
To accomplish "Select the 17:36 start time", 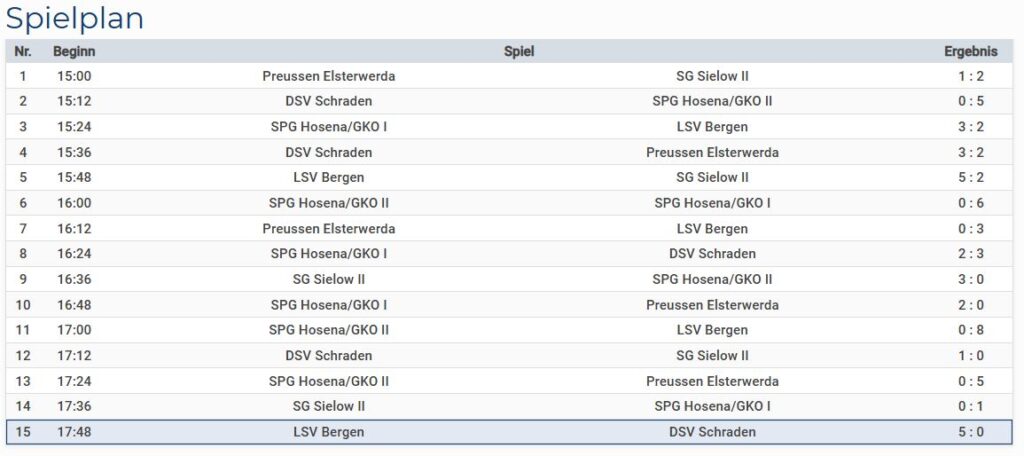I will click(x=74, y=406).
